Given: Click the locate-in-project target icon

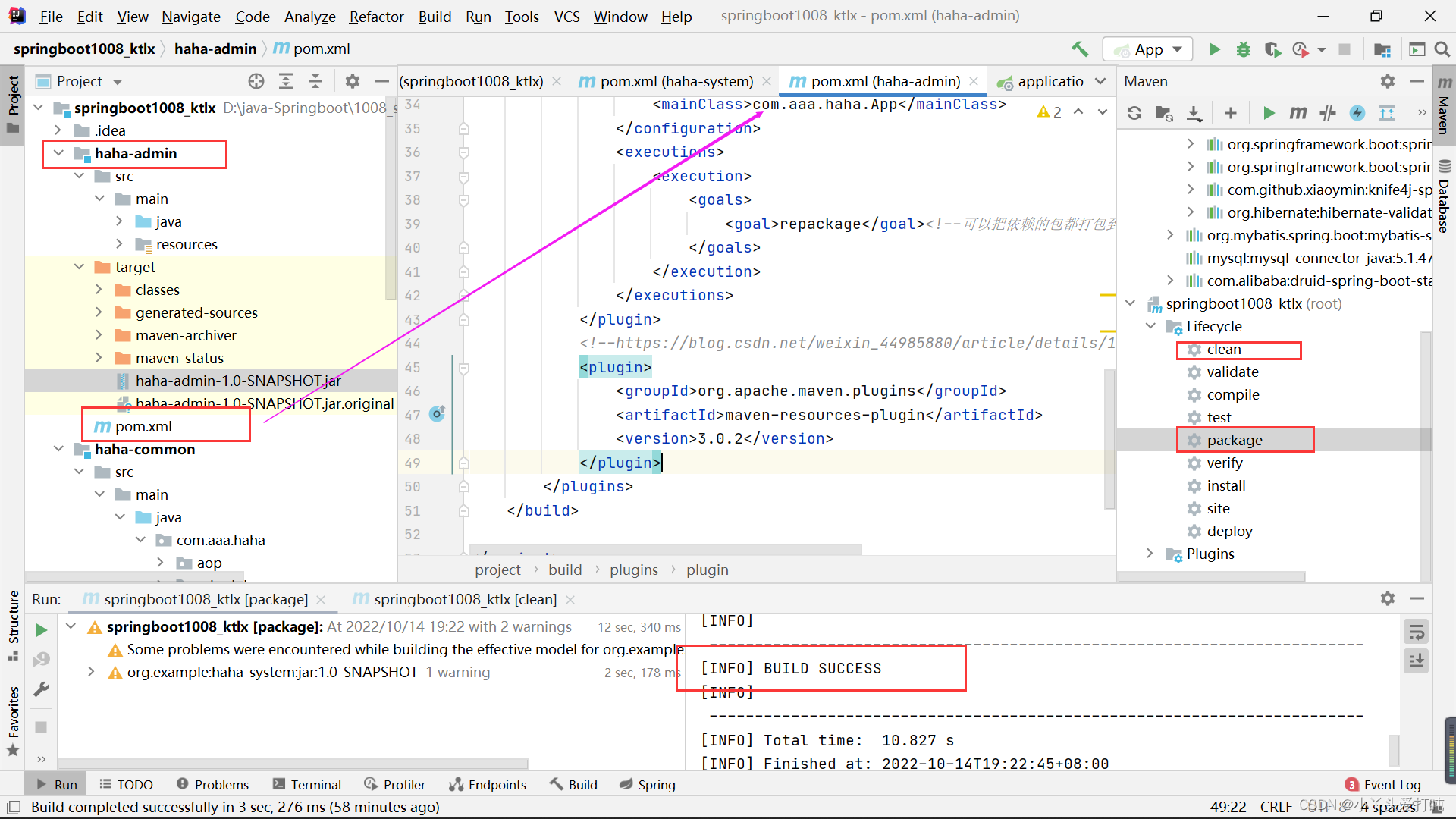Looking at the screenshot, I should tap(256, 81).
